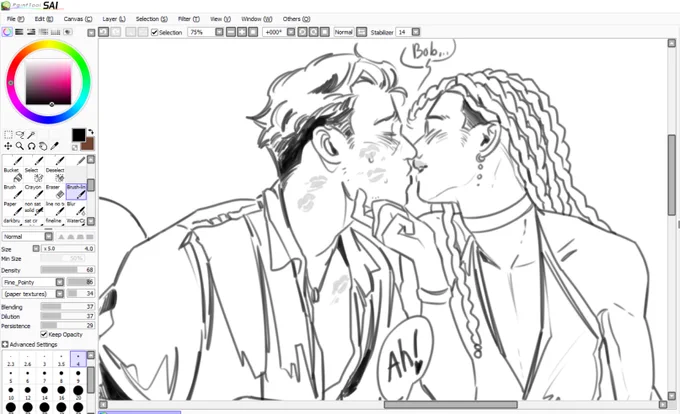Open the quick bar dropdown arrow
Screen dimensions: 680x414
click(x=91, y=33)
